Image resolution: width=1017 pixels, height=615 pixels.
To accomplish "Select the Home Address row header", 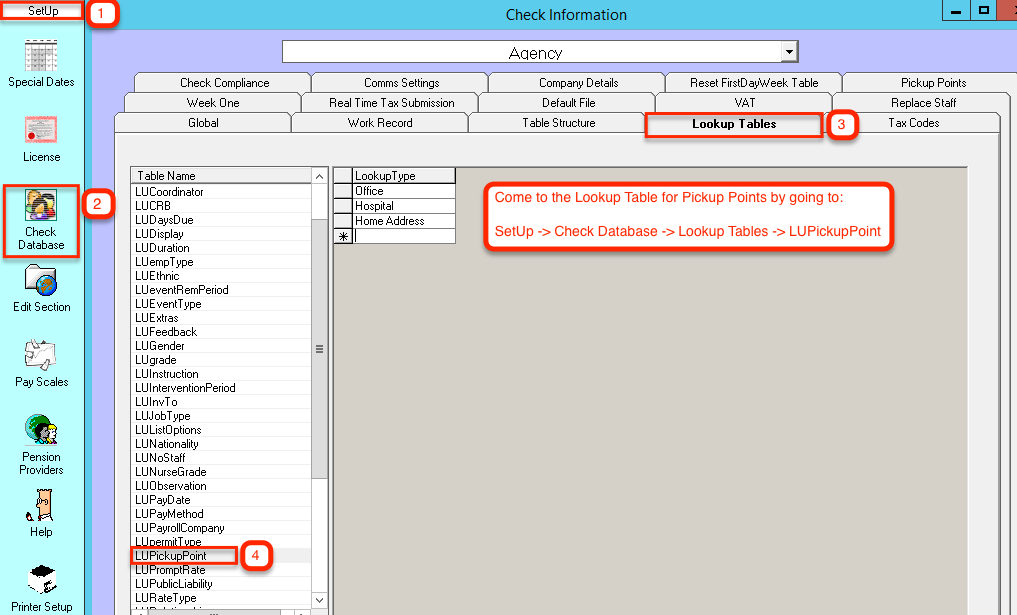I will (343, 221).
